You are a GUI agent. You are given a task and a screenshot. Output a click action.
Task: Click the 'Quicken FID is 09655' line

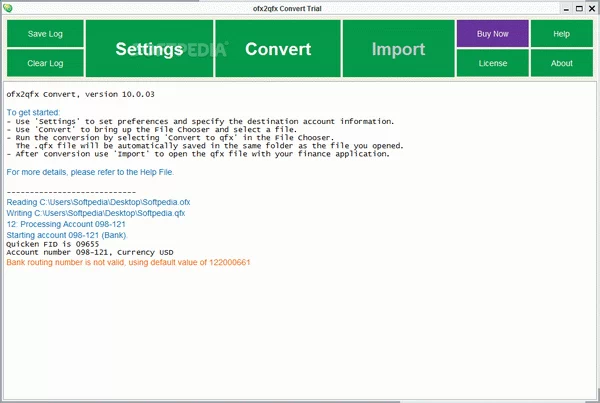pos(53,243)
